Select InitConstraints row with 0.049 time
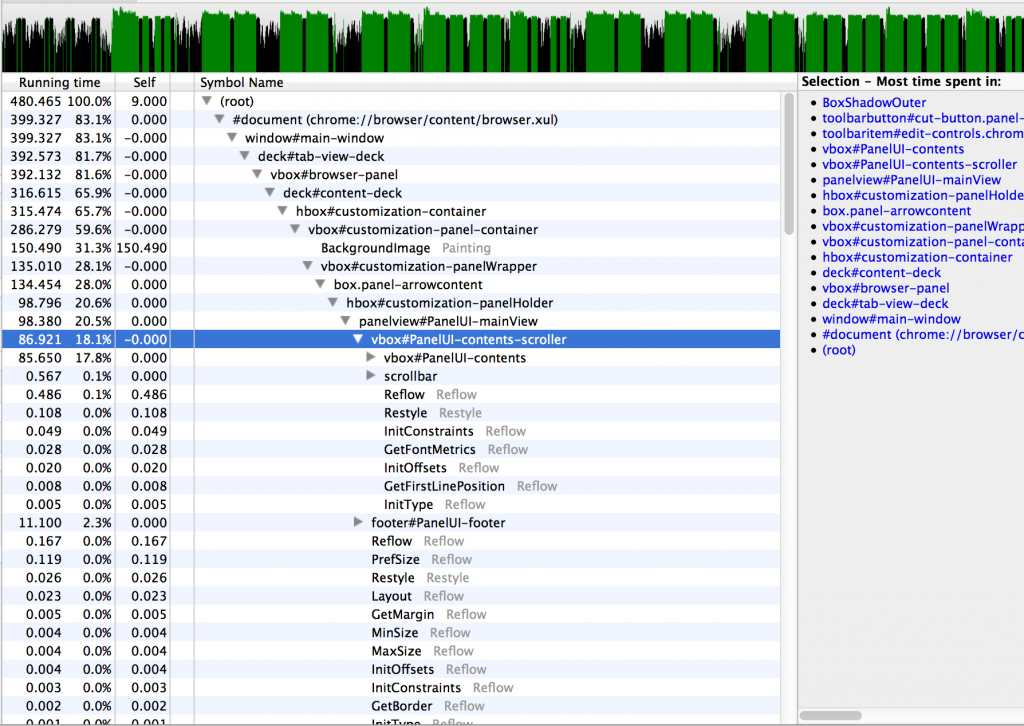1024x726 pixels. pos(391,431)
